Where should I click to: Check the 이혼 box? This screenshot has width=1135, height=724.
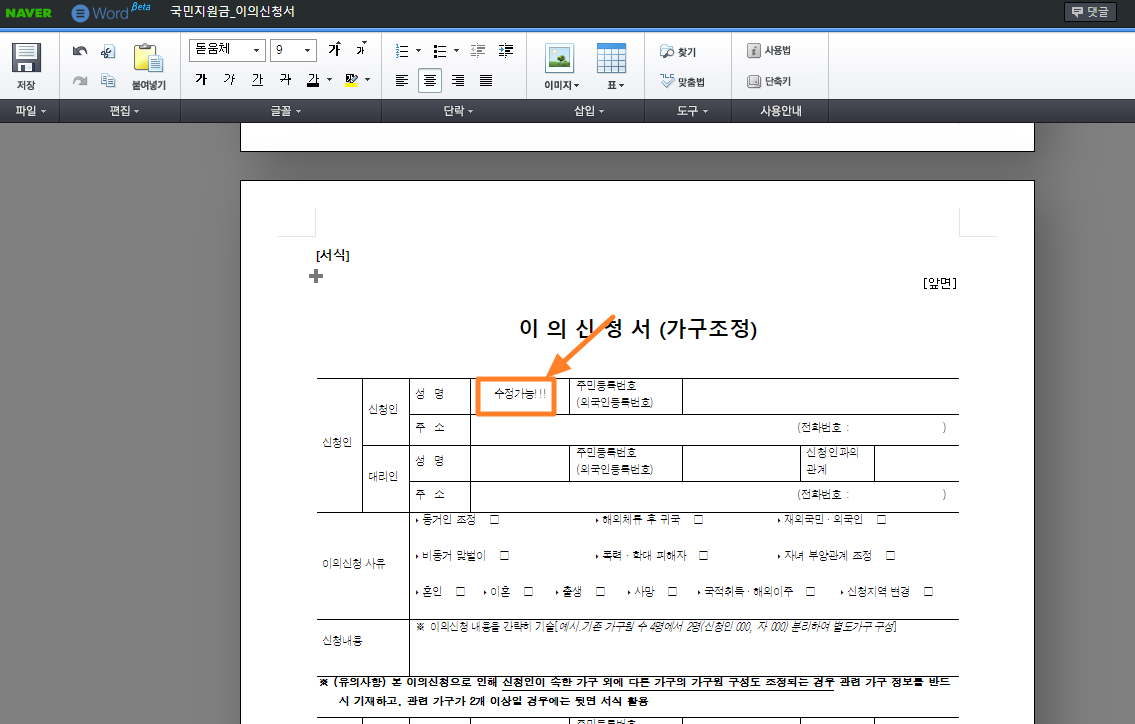click(x=528, y=592)
